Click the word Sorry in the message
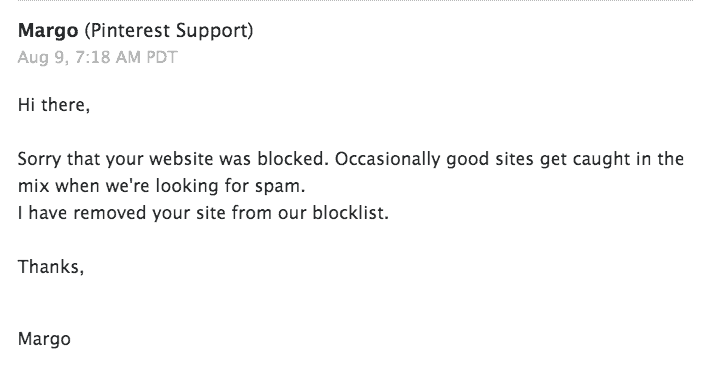This screenshot has height=388, width=706. [39, 160]
